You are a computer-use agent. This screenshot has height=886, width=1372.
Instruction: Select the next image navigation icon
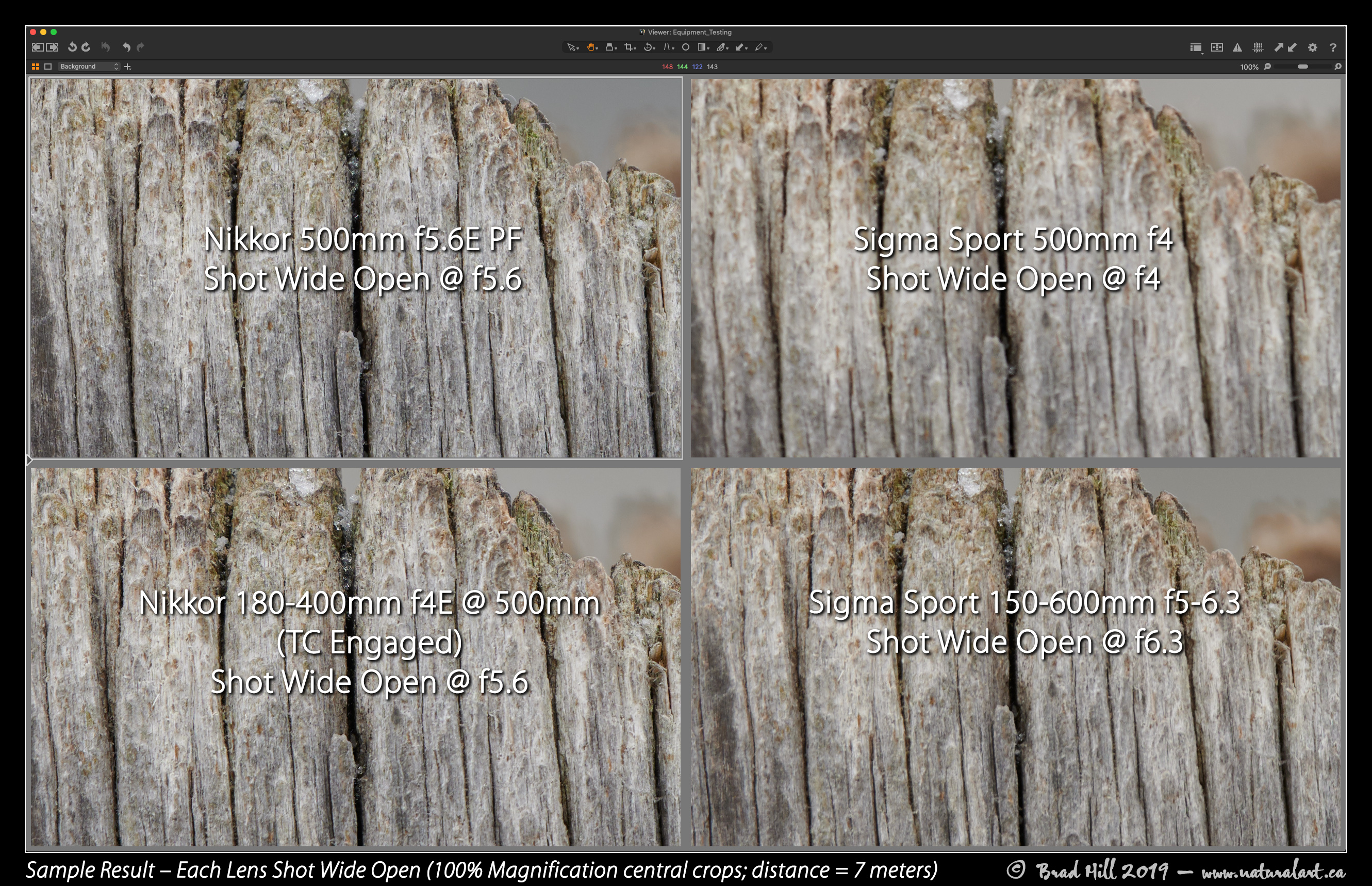pos(52,47)
